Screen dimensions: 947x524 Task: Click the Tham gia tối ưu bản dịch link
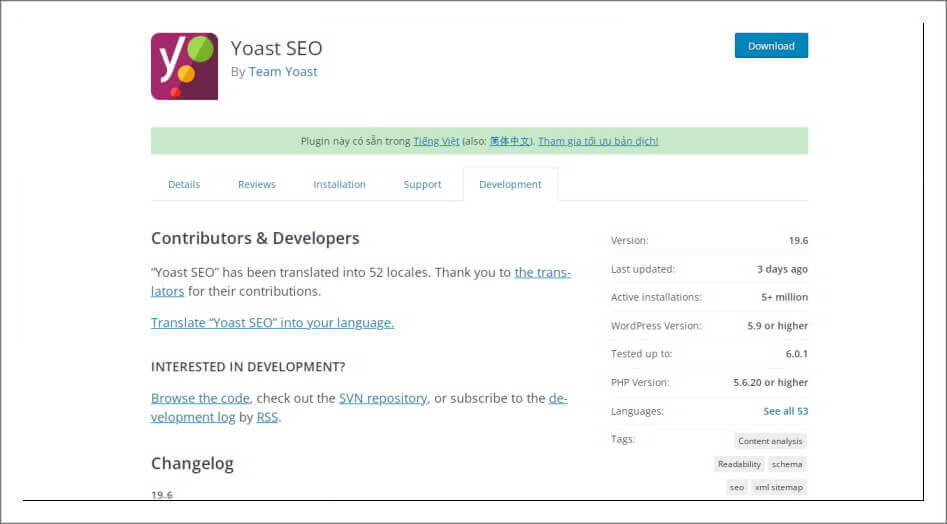(598, 141)
